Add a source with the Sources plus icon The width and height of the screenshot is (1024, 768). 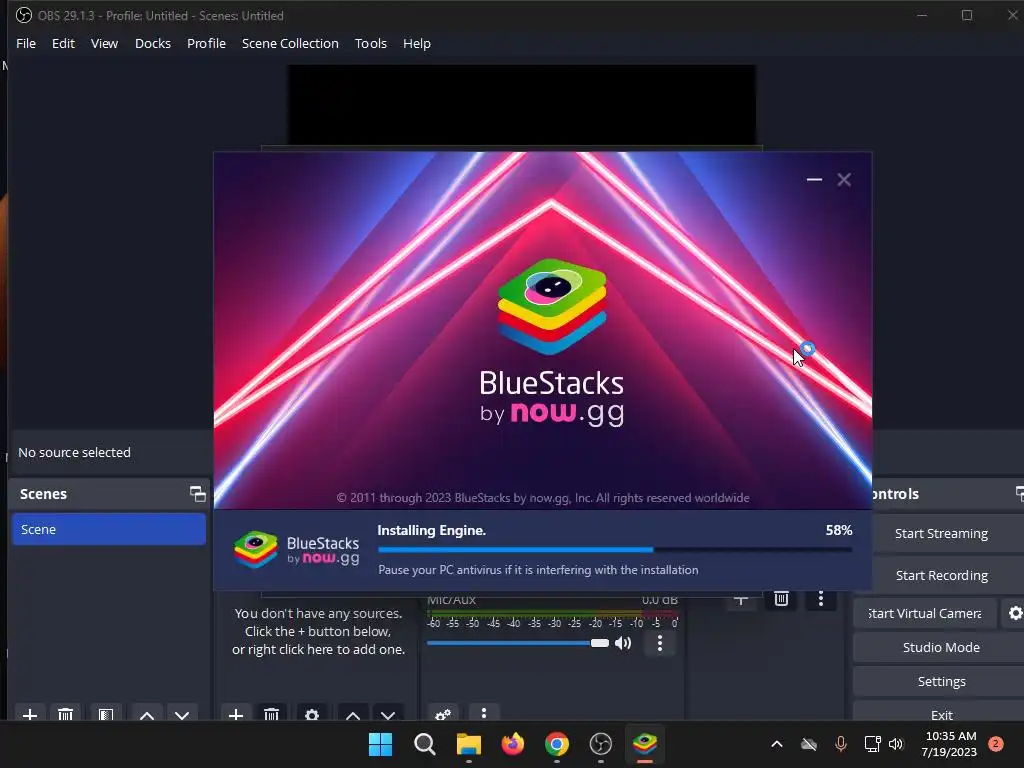pos(236,714)
